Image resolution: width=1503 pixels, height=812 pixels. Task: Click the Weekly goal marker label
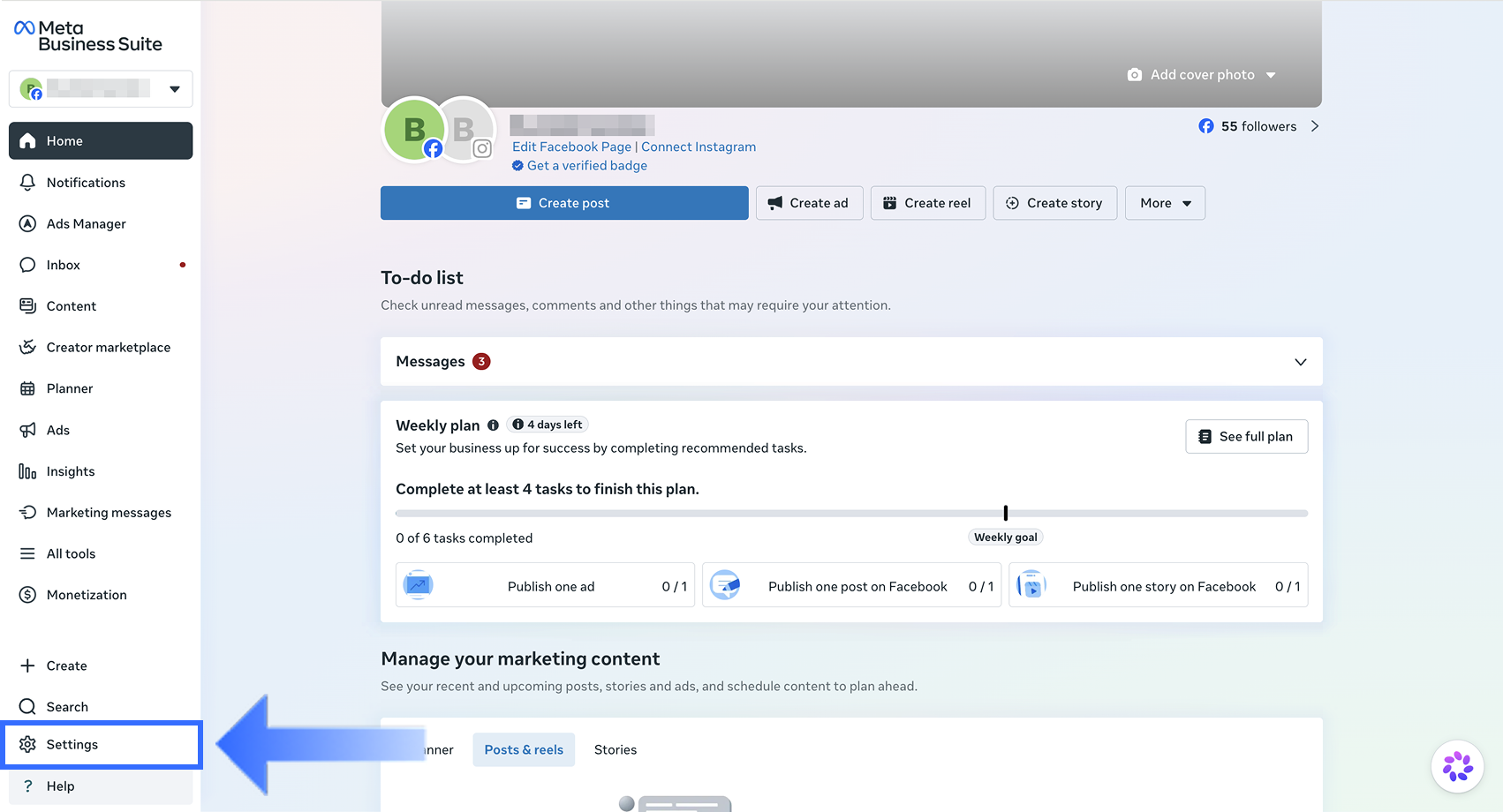(x=1006, y=538)
